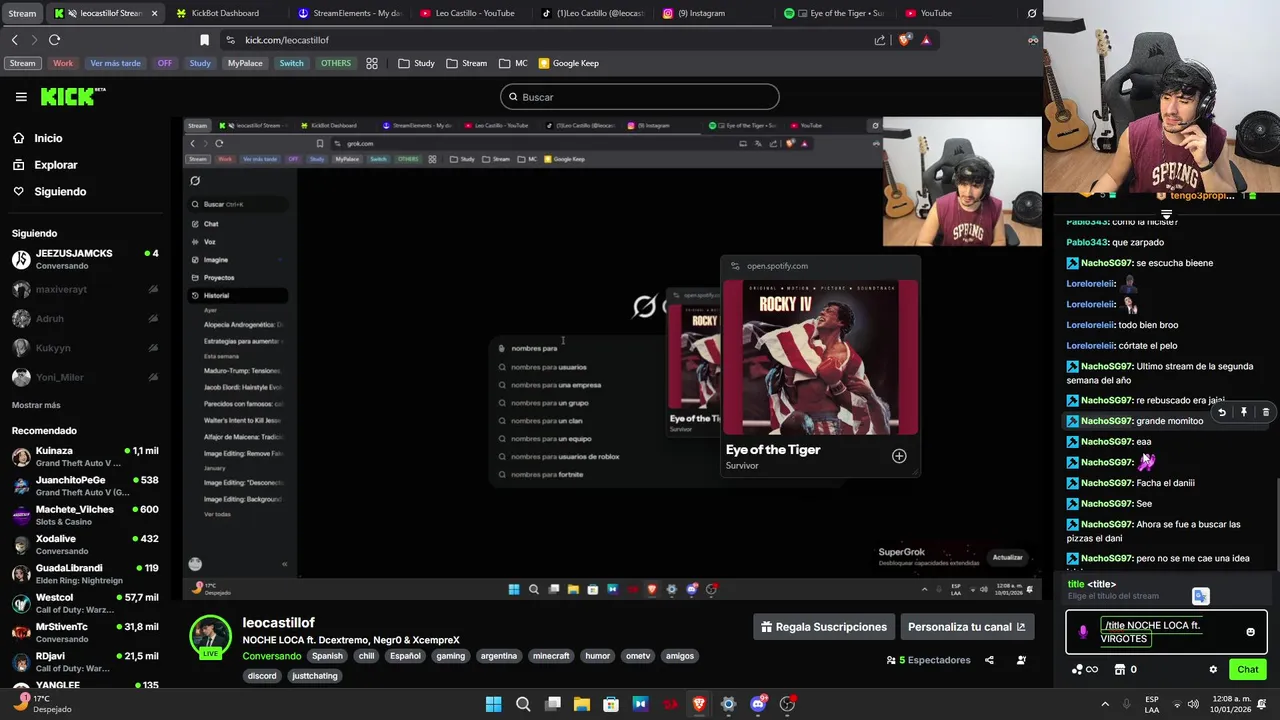Expand the chat panel top bar chevron
Viewport: 1280px width, 720px height.
pyautogui.click(x=1166, y=214)
